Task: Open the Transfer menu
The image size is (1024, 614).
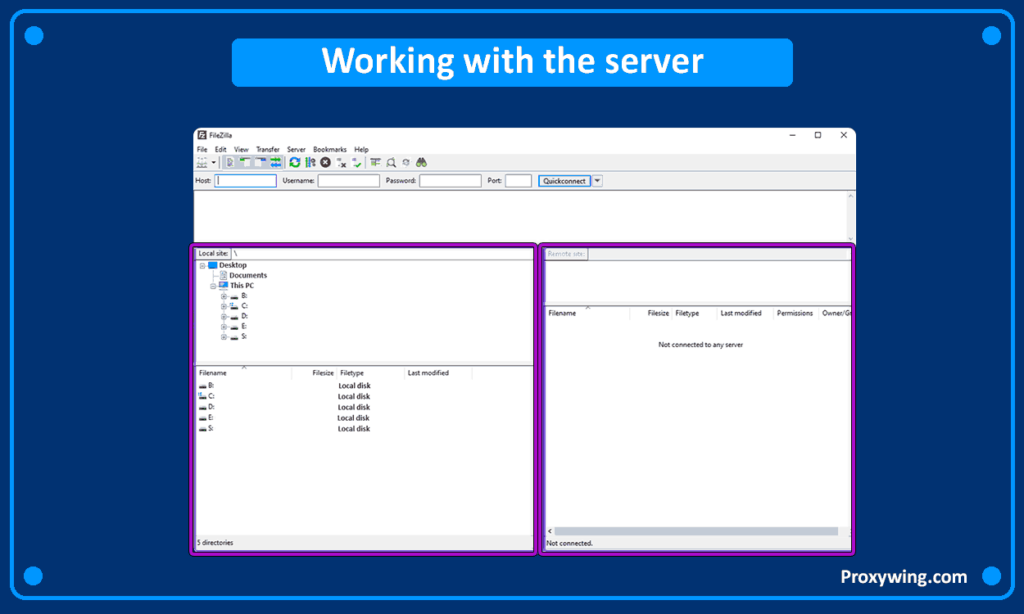Action: 268,150
